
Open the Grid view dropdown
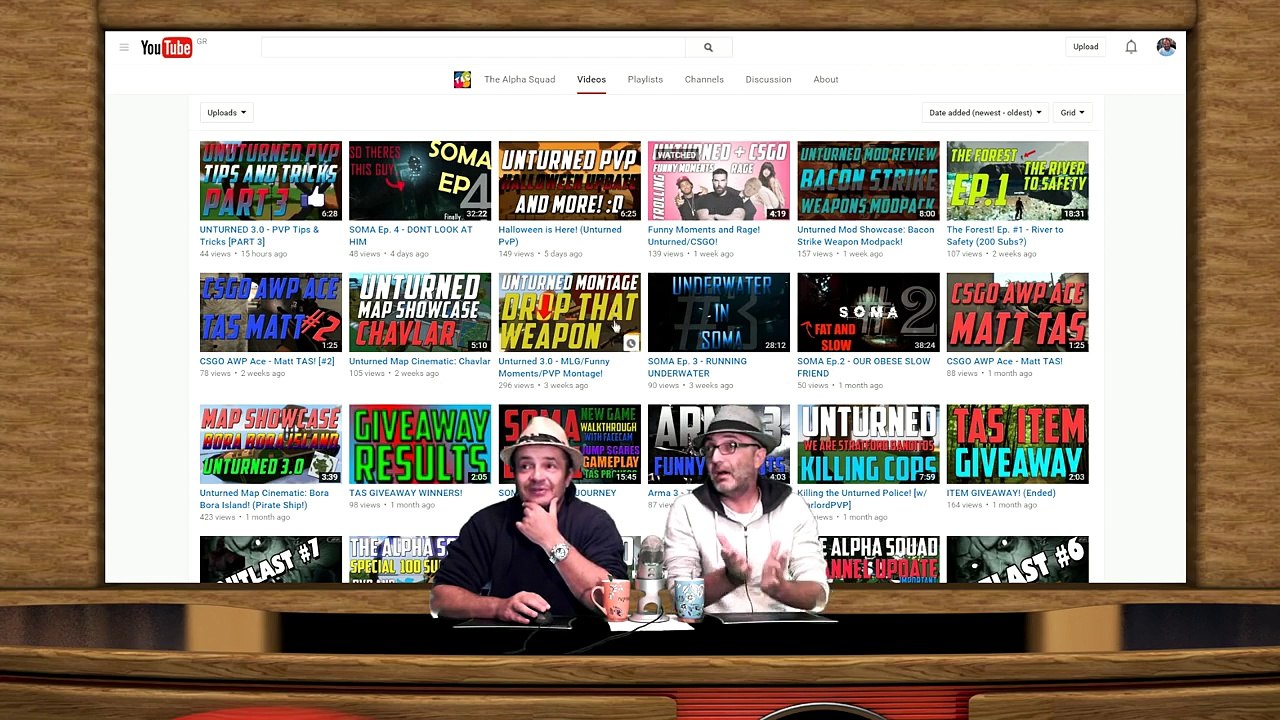click(x=1072, y=113)
